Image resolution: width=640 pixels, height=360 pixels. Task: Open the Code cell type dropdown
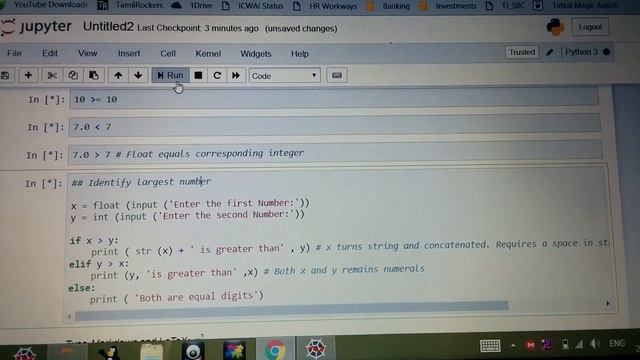pyautogui.click(x=284, y=76)
